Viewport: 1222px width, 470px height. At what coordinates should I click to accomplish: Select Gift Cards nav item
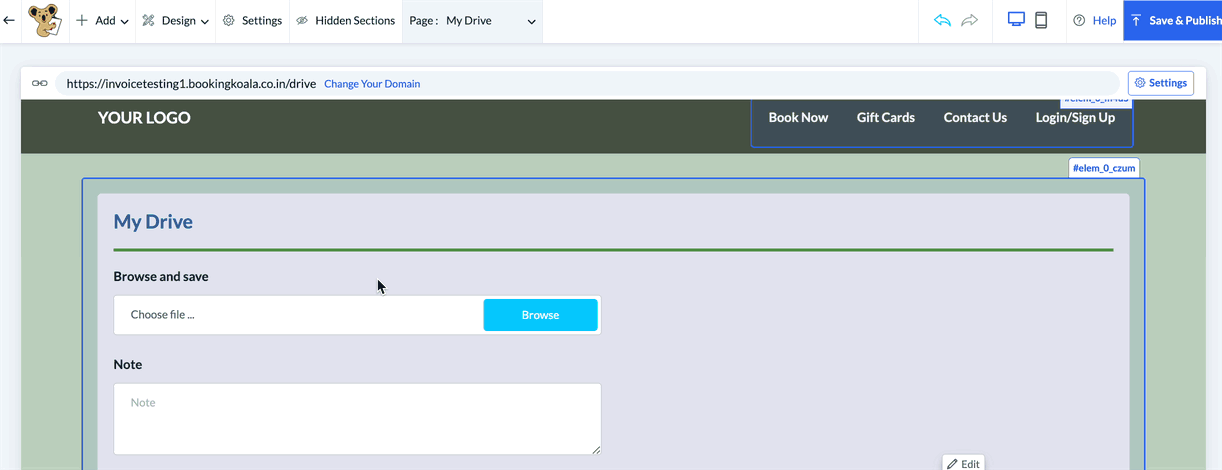coord(886,117)
